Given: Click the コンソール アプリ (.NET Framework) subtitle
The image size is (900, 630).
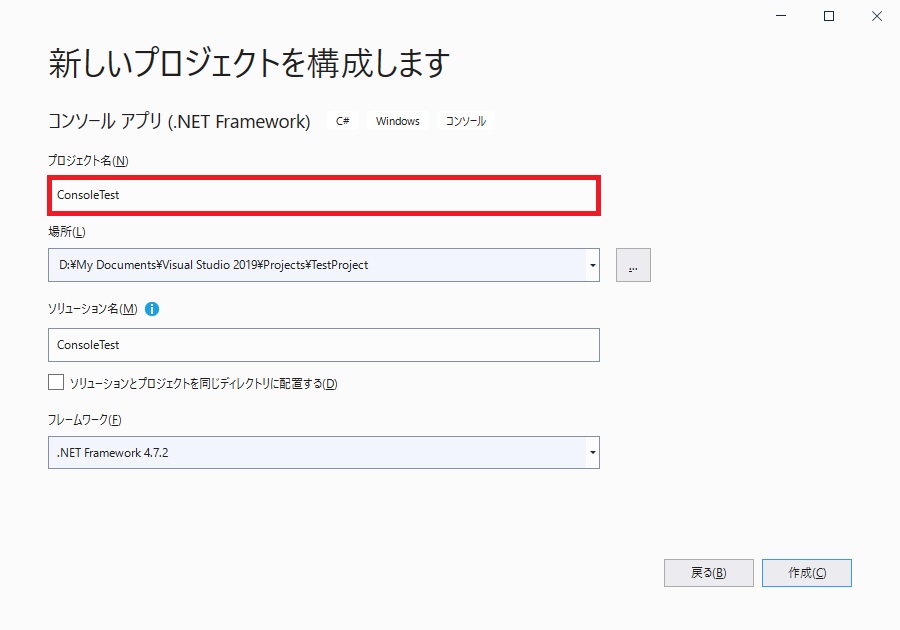Looking at the screenshot, I should 179,122.
